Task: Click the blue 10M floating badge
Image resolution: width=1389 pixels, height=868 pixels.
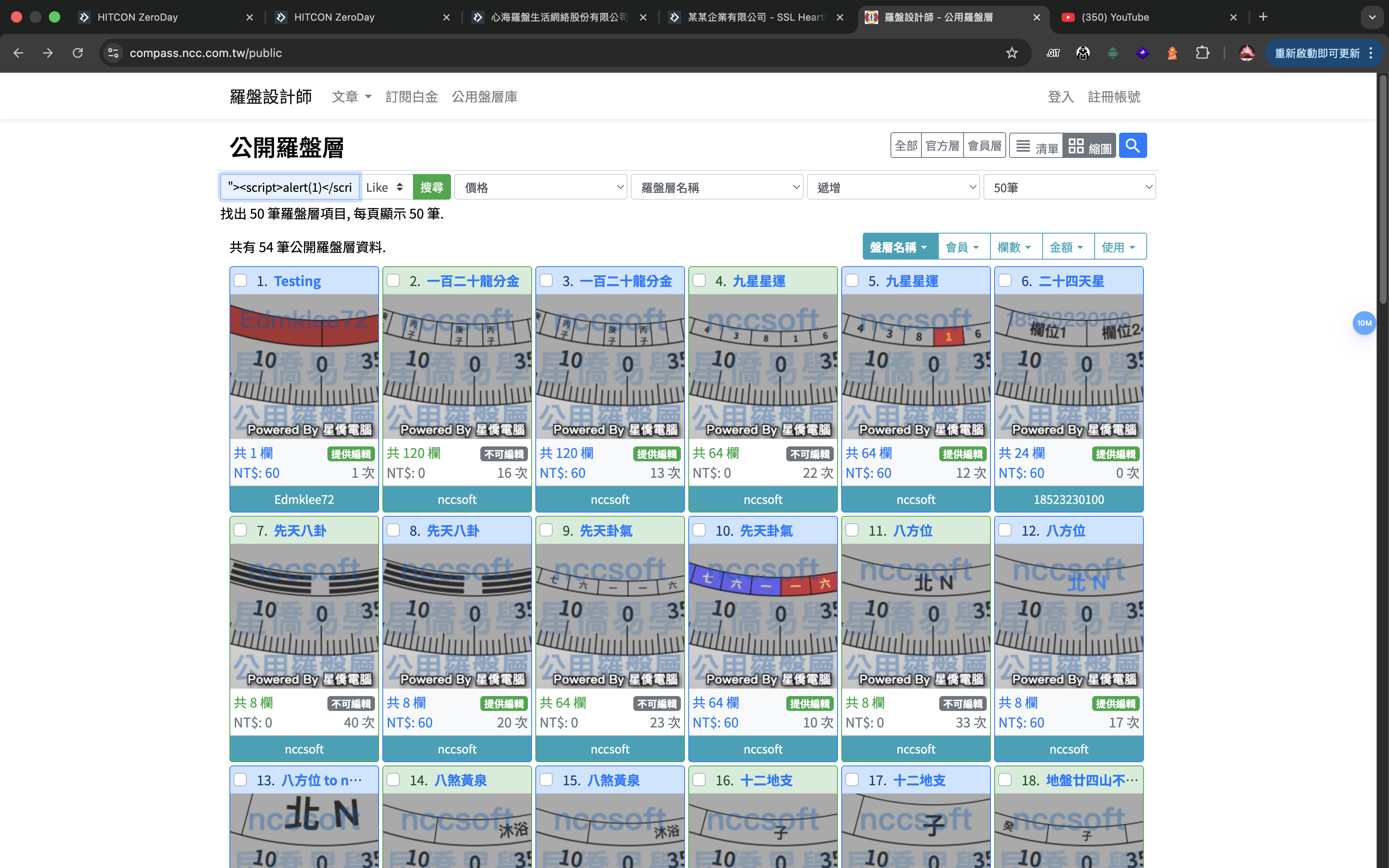Action: 1364,323
